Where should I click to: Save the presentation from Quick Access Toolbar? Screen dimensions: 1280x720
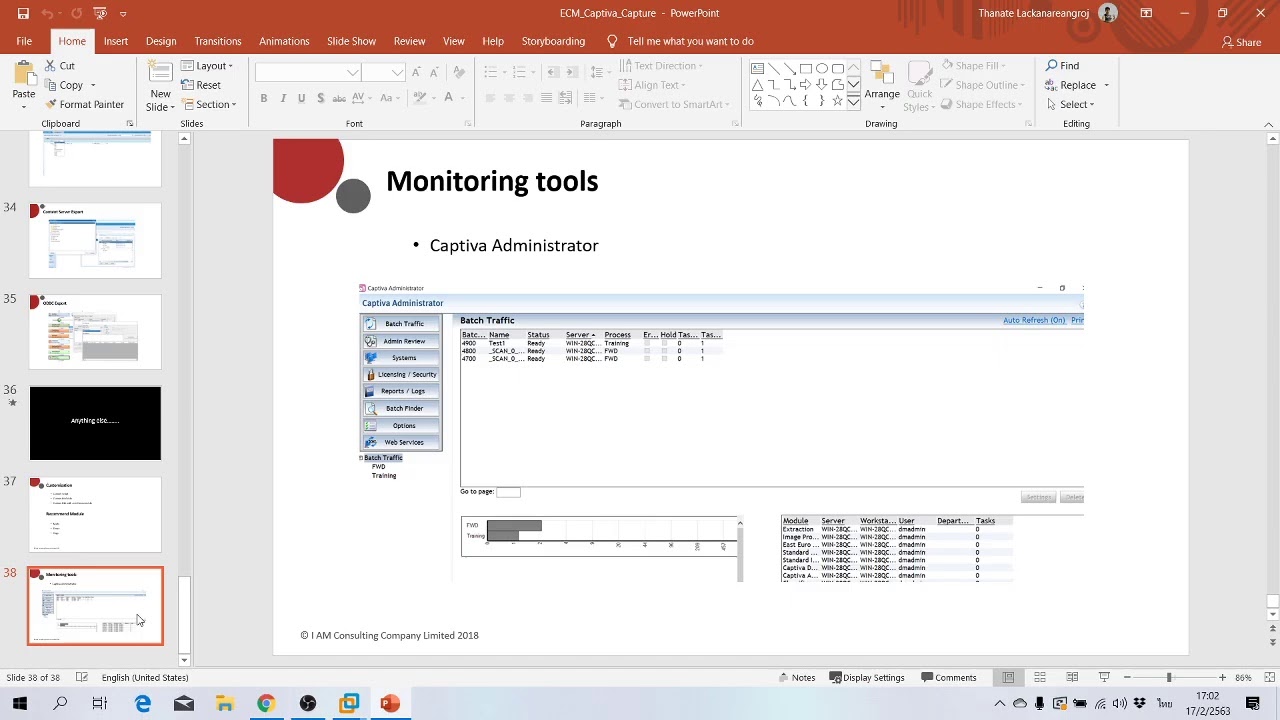(23, 13)
